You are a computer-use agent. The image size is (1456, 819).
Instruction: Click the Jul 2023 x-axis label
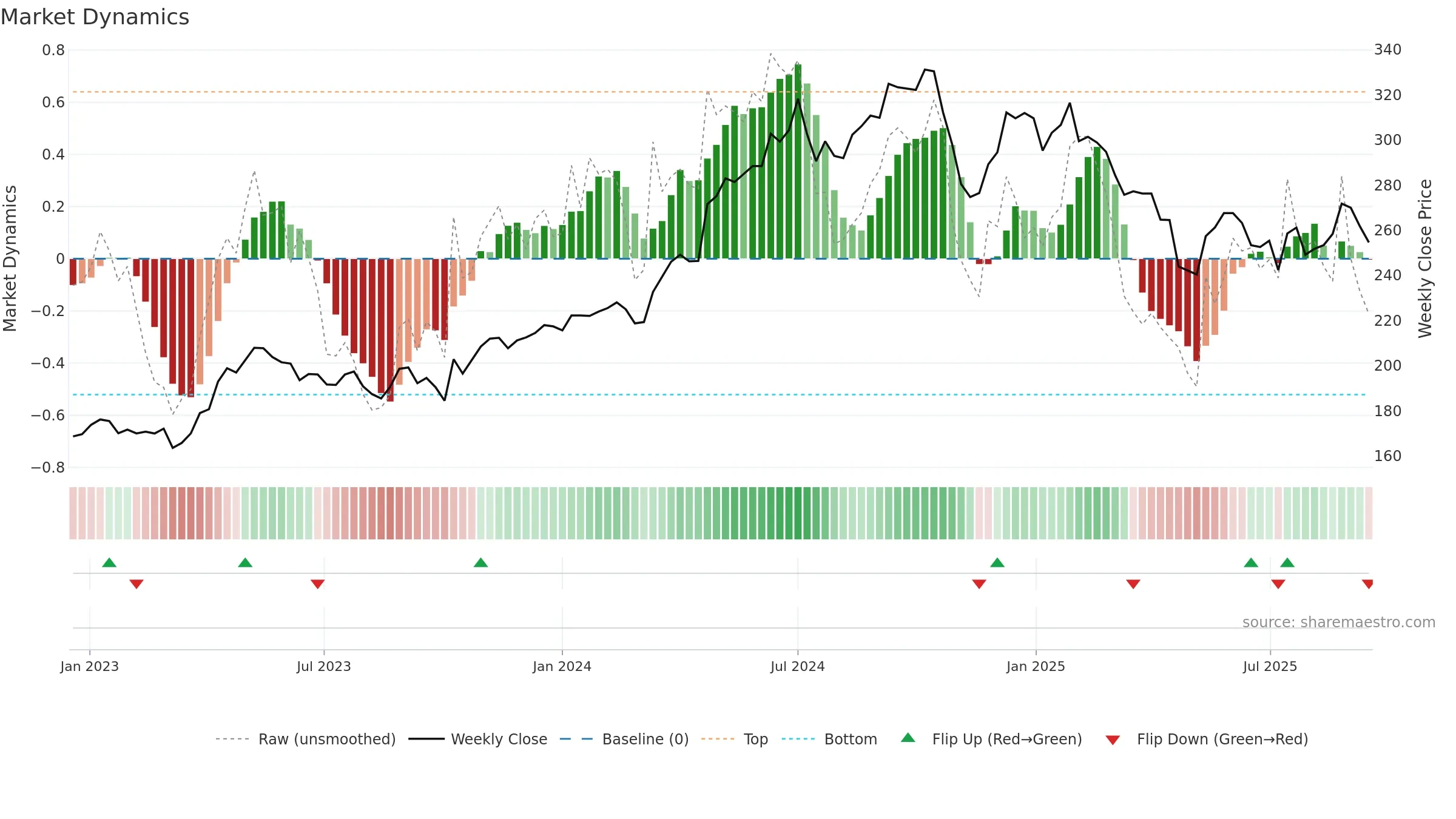click(324, 666)
